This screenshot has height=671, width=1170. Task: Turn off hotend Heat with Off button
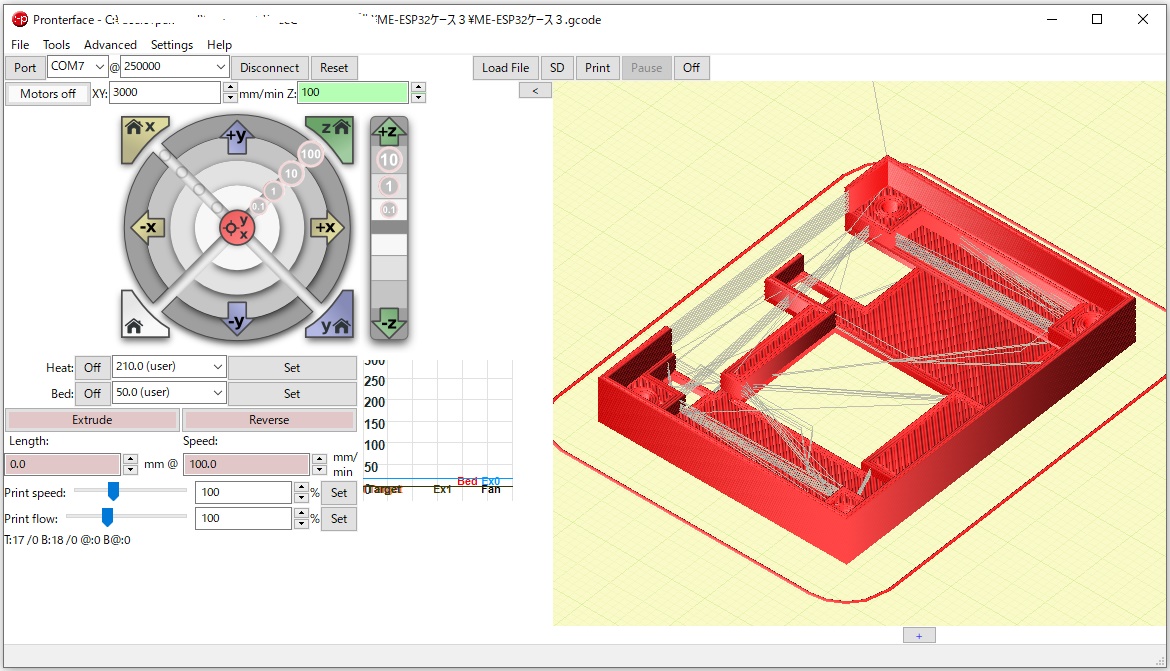[x=93, y=368]
